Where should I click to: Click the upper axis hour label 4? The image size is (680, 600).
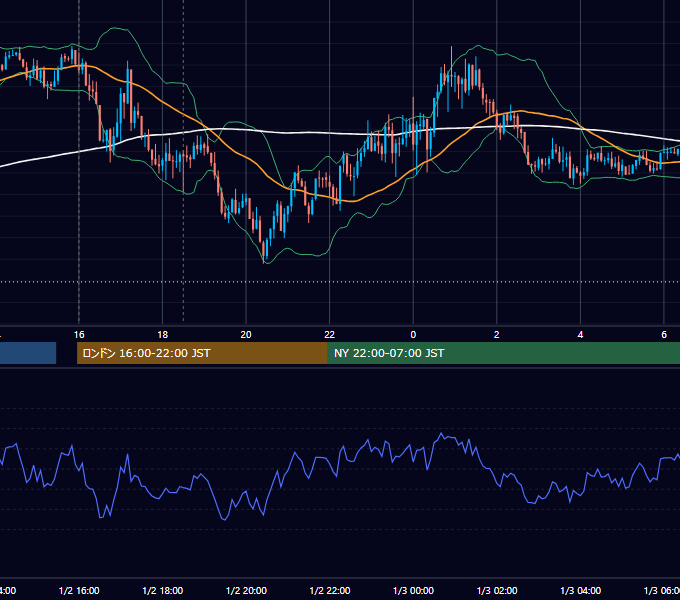click(580, 335)
